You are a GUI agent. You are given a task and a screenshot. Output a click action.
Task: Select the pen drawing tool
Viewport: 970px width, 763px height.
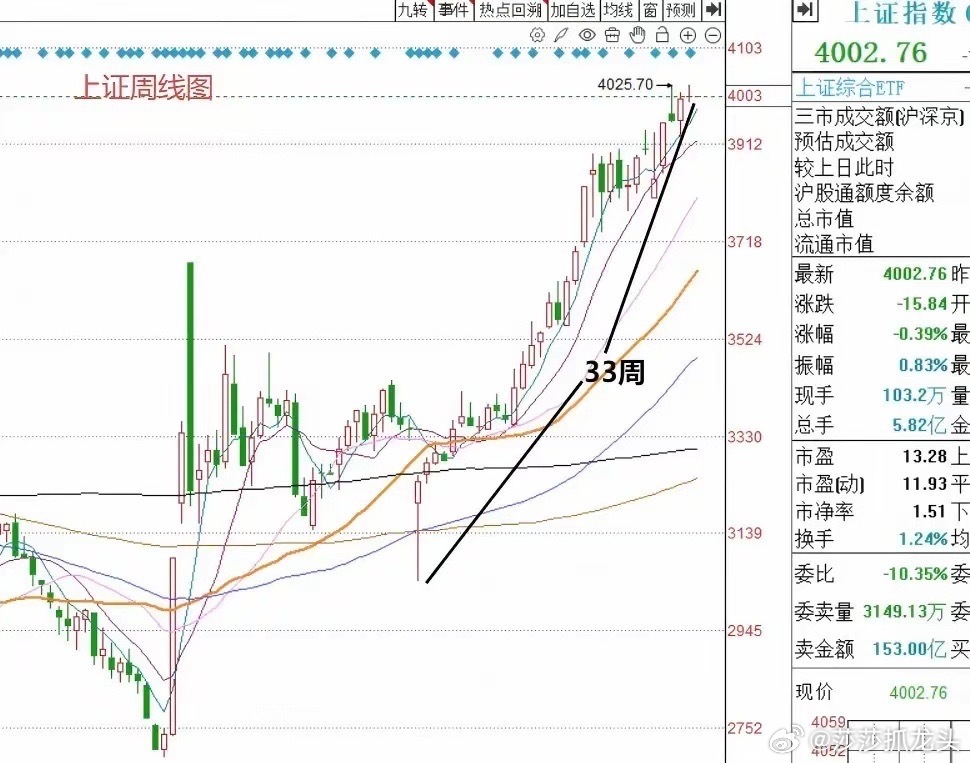point(561,34)
